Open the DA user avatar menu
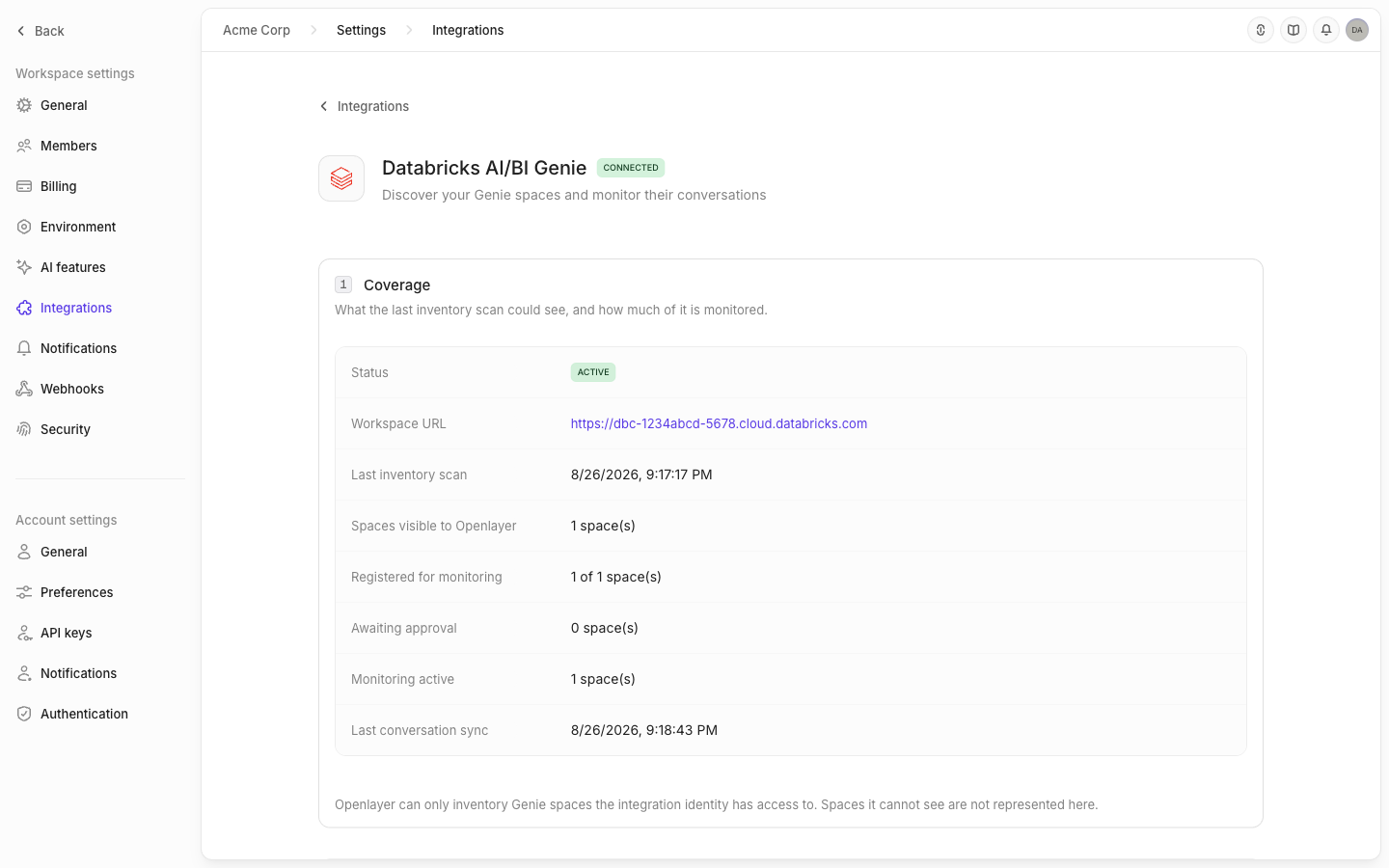The width and height of the screenshot is (1389, 868). point(1357,30)
